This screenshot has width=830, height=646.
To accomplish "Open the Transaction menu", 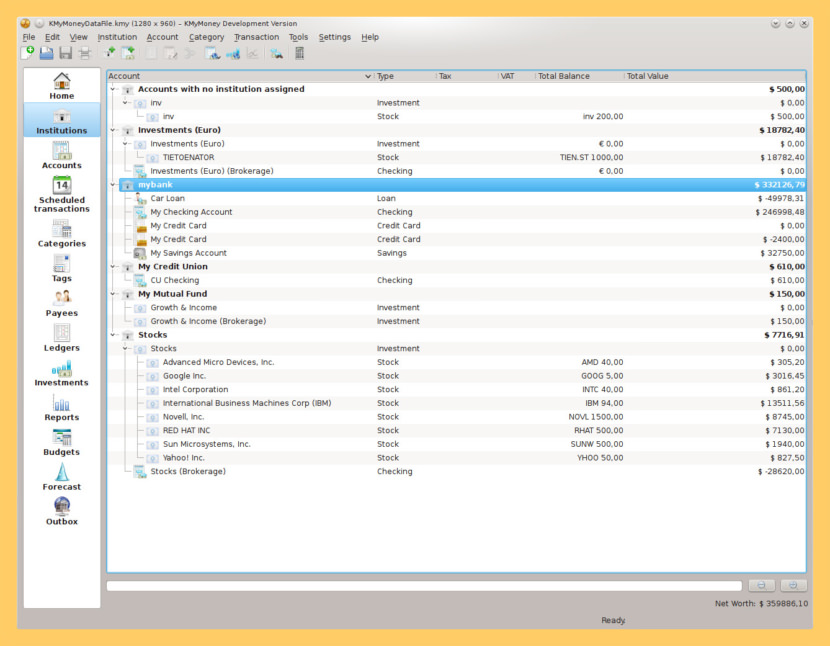I will coord(256,37).
